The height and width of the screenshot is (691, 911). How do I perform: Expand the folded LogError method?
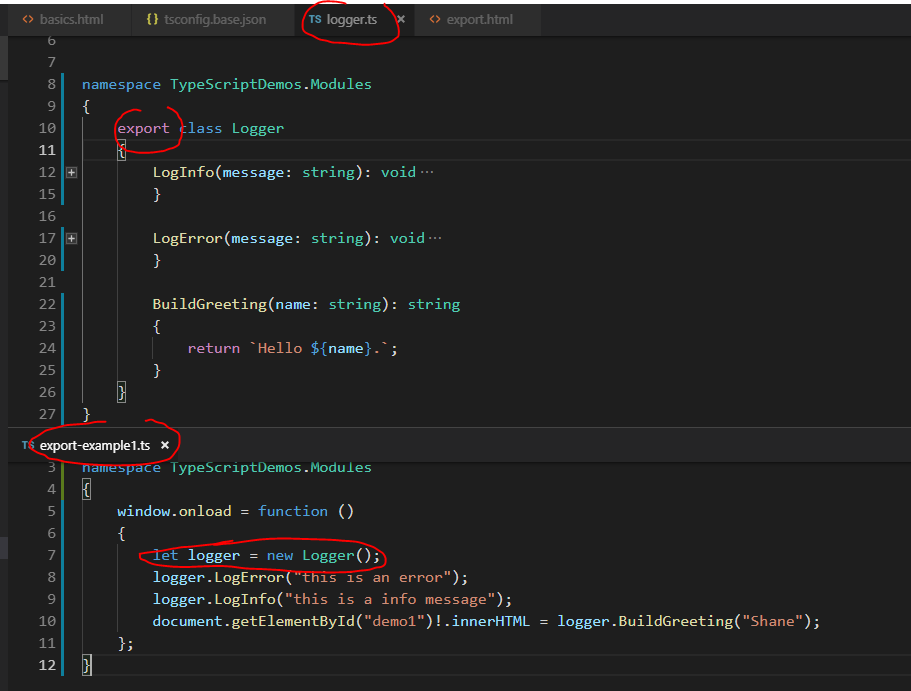pos(71,238)
